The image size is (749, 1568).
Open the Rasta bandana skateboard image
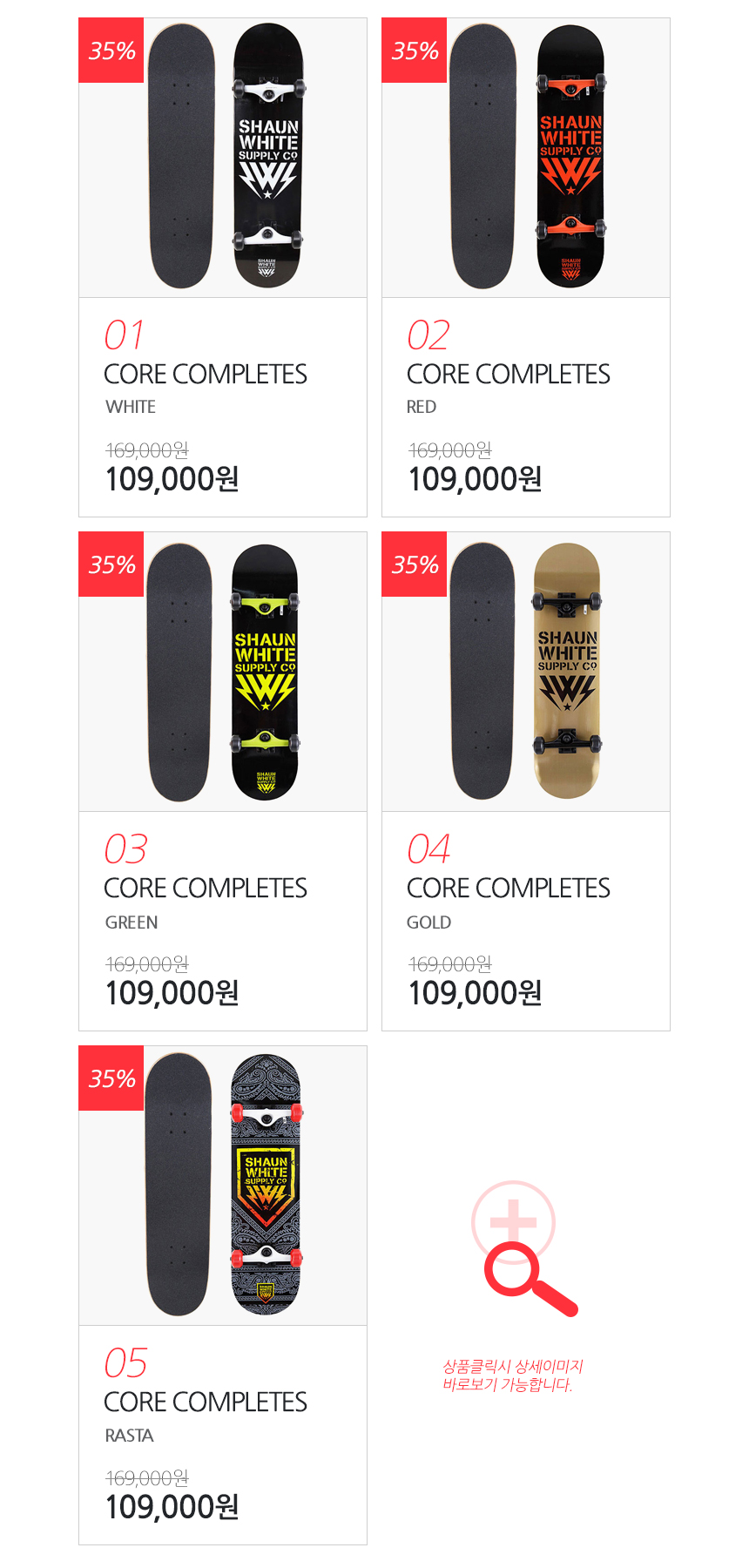[x=225, y=1185]
